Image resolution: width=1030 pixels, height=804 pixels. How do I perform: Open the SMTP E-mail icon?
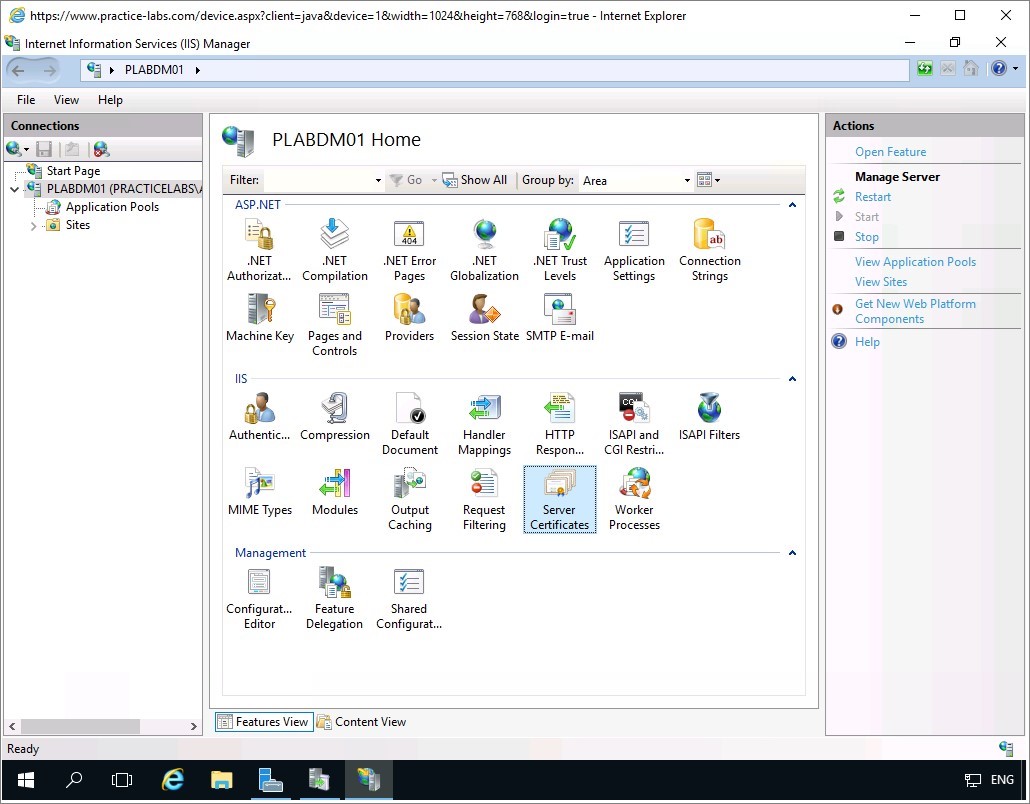tap(559, 320)
